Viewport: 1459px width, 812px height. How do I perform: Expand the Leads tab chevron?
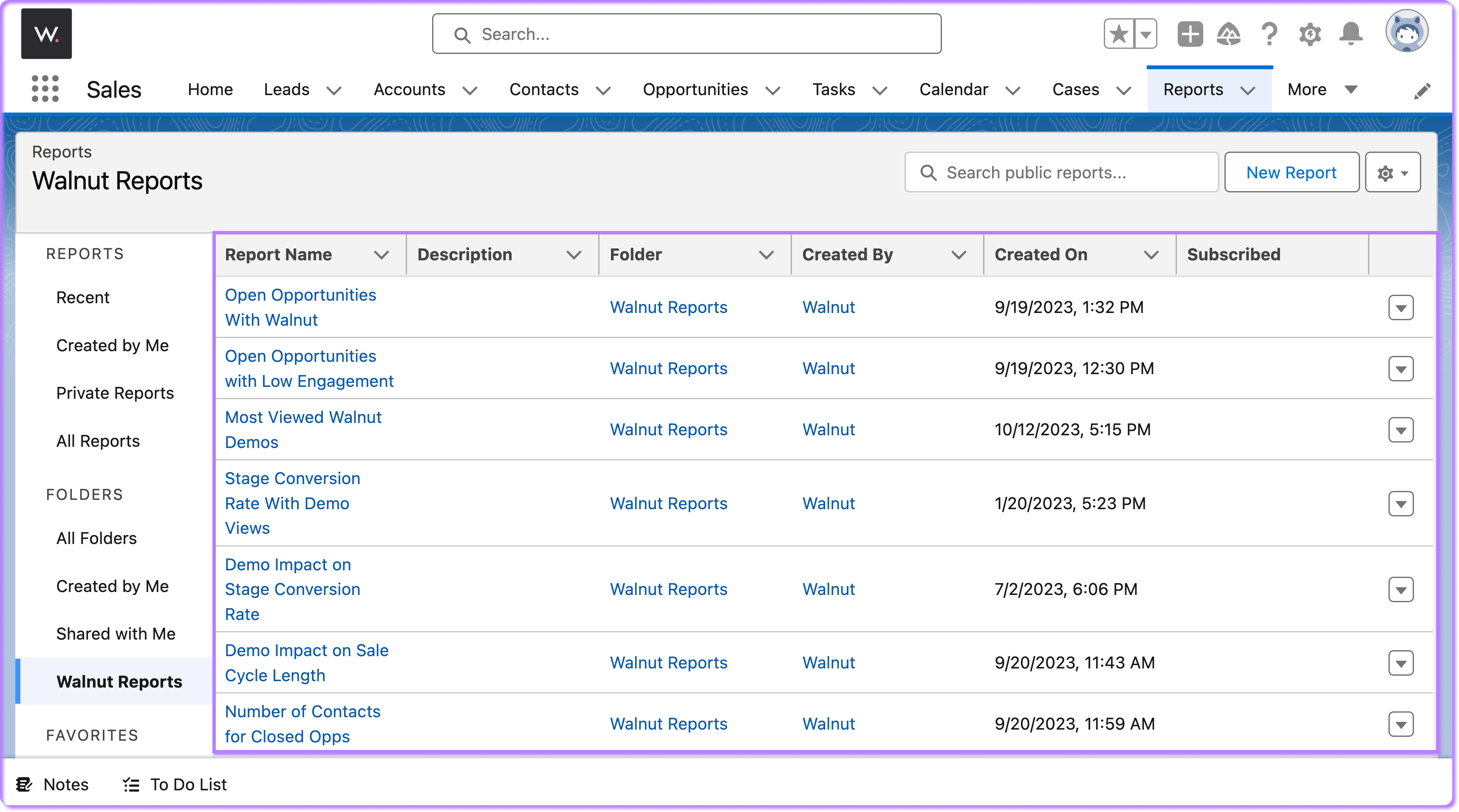click(x=334, y=90)
